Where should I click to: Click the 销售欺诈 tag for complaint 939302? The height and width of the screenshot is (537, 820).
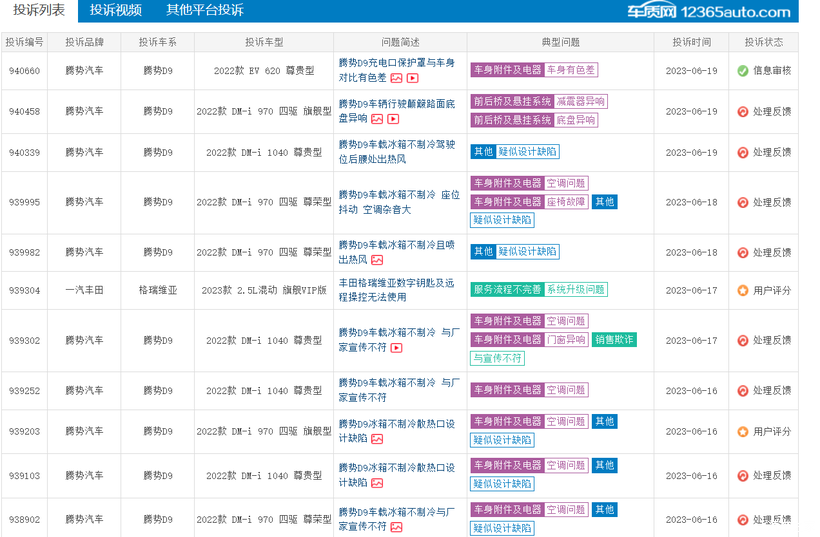click(x=614, y=340)
